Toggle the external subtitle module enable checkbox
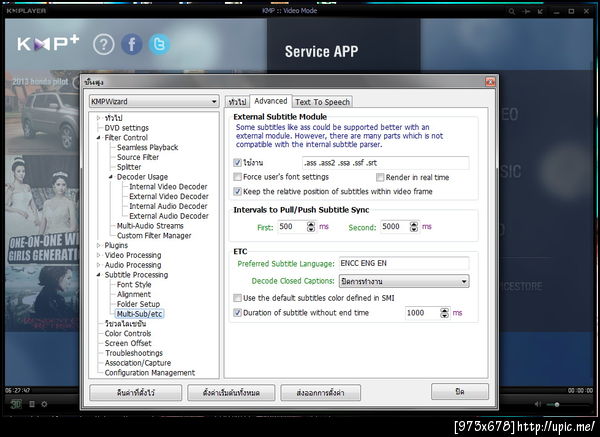Viewport: 600px width, 437px height. (x=237, y=163)
